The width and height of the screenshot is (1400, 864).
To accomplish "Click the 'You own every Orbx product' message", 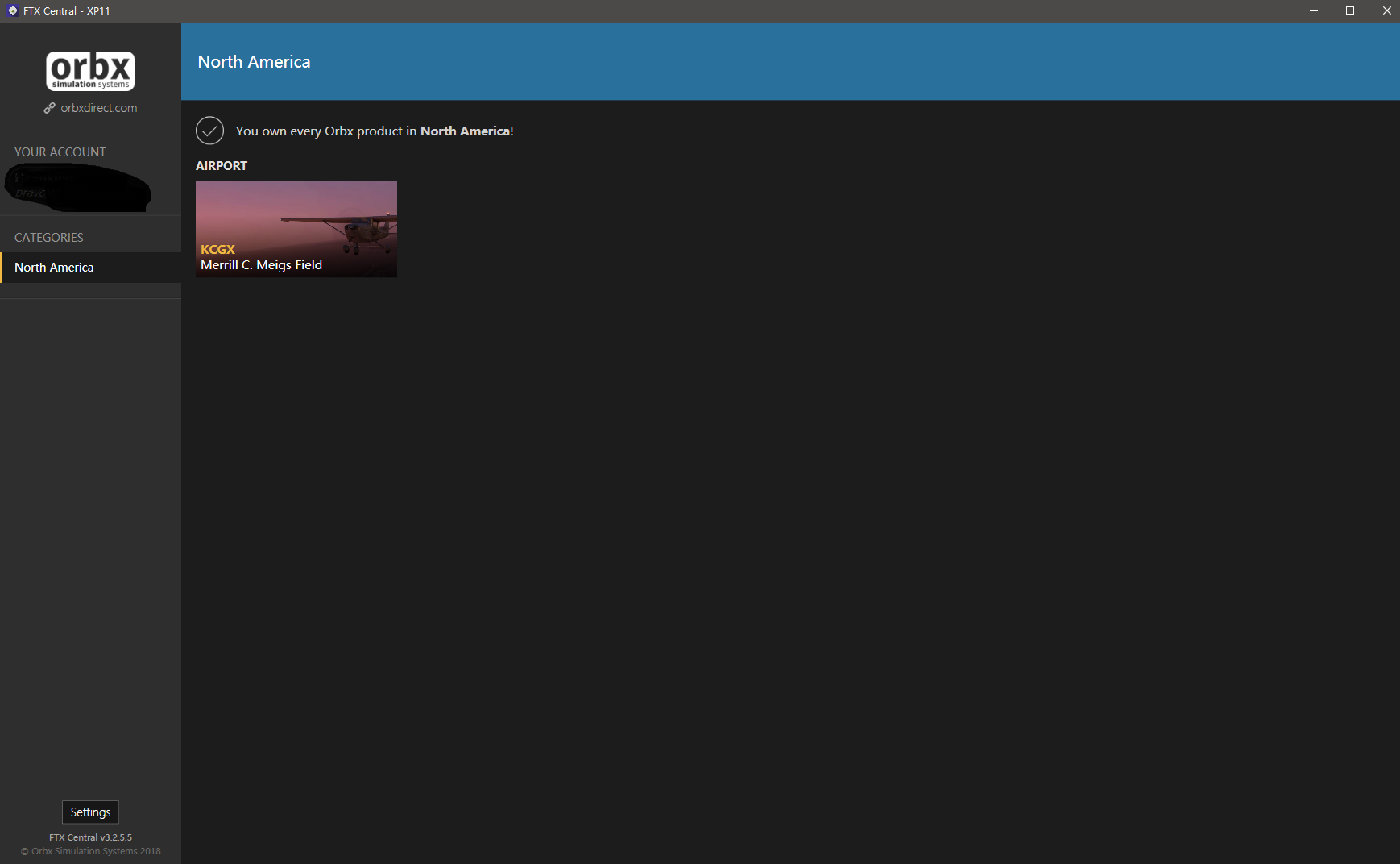I will [x=375, y=131].
